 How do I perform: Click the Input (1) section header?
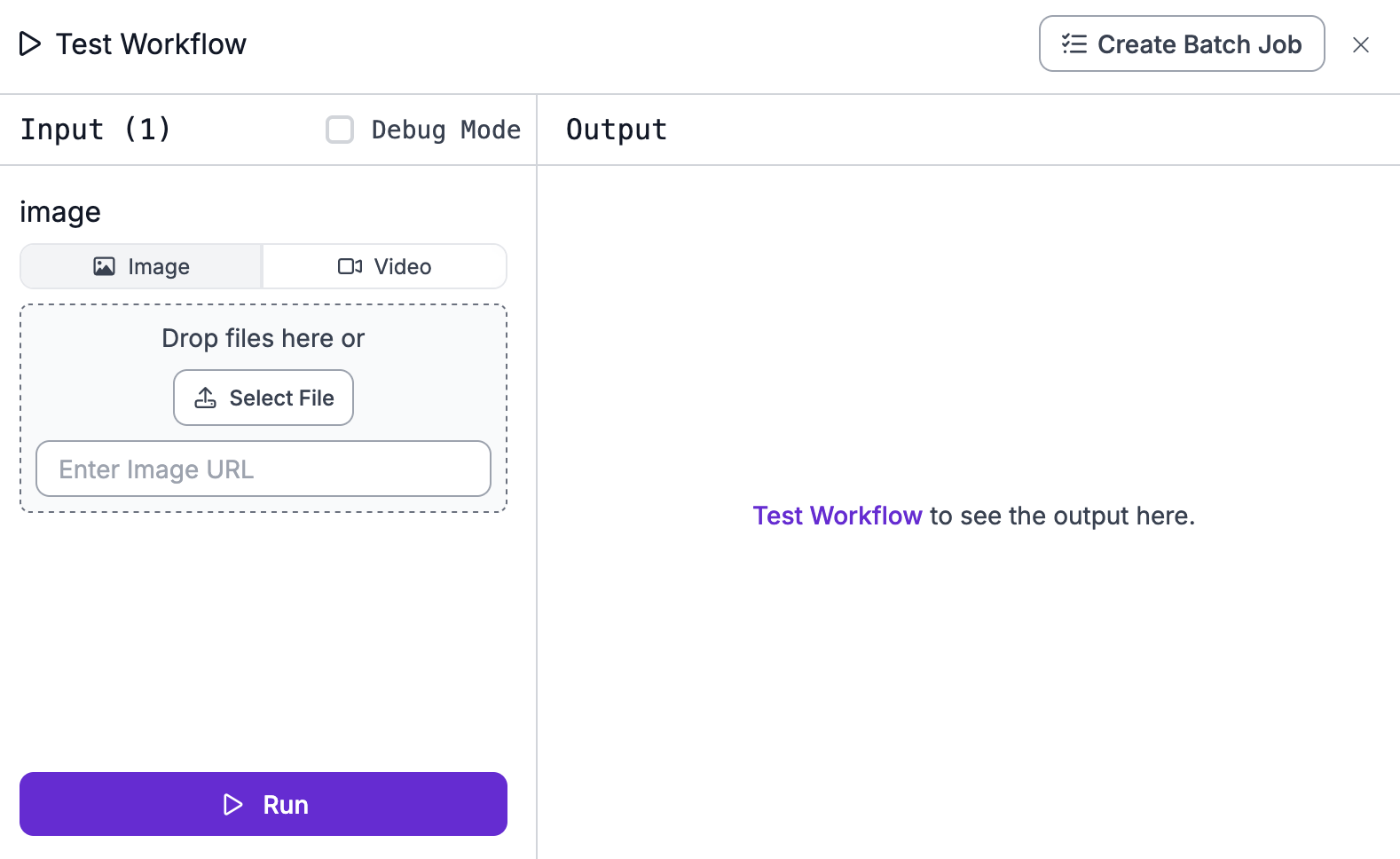[95, 130]
